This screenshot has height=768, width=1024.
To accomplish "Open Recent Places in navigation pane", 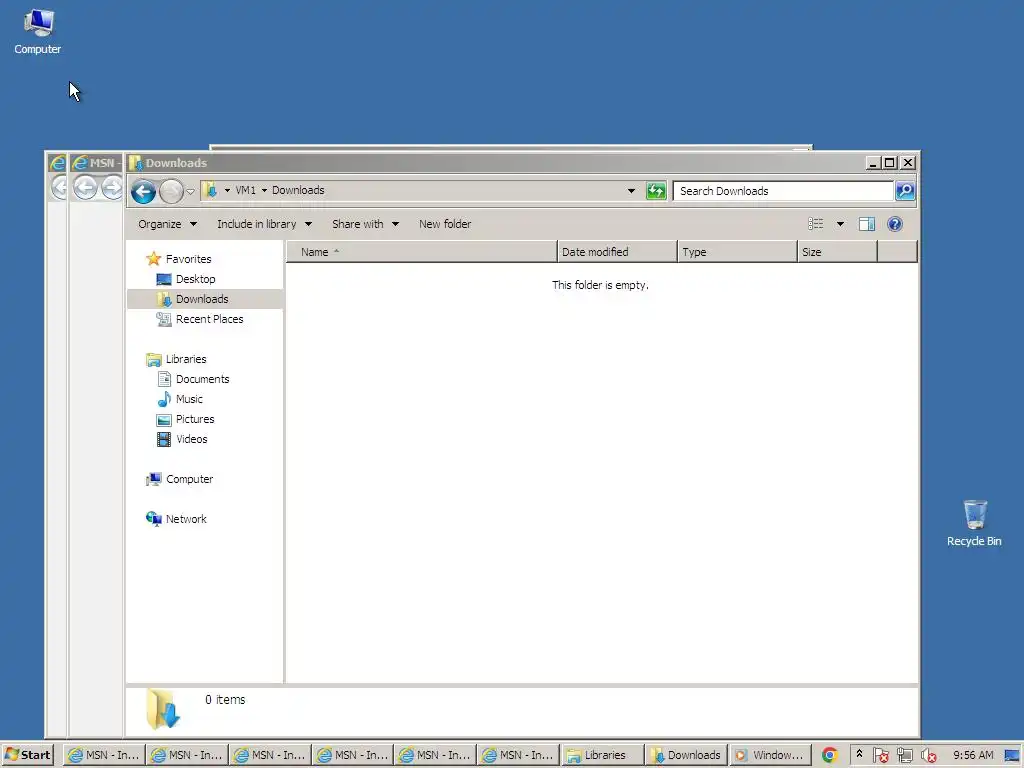I will 209,319.
